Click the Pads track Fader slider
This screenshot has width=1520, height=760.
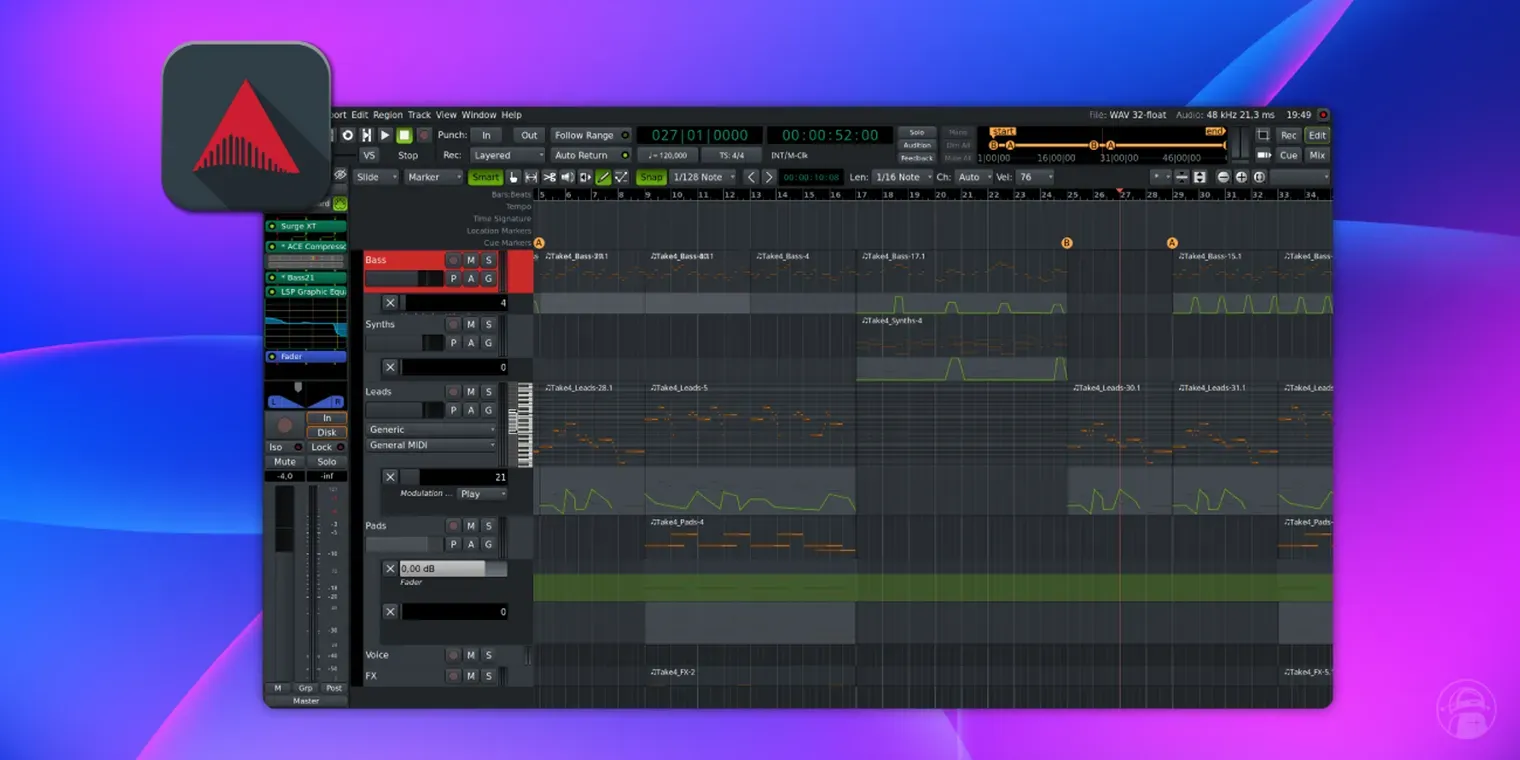pyautogui.click(x=442, y=568)
